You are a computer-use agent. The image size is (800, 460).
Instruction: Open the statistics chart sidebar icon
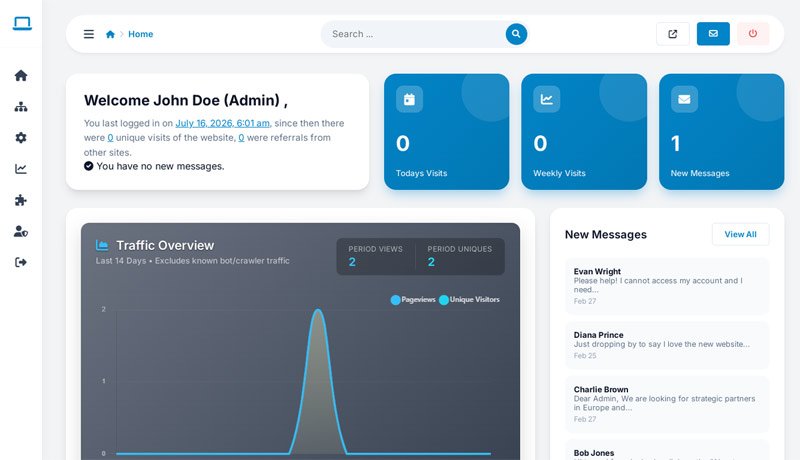point(21,169)
